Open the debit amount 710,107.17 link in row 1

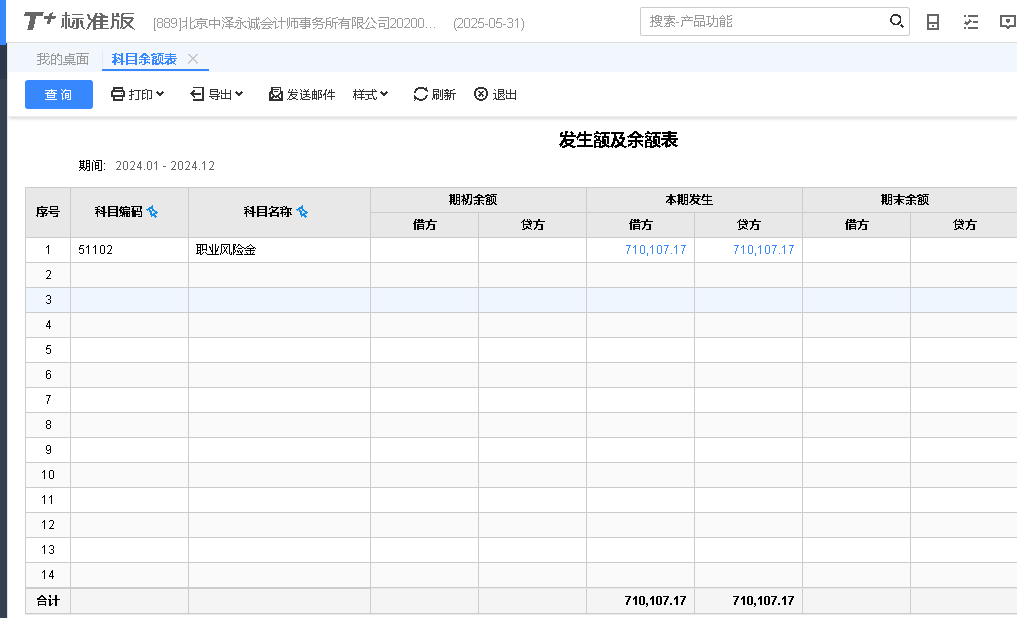coord(655,250)
